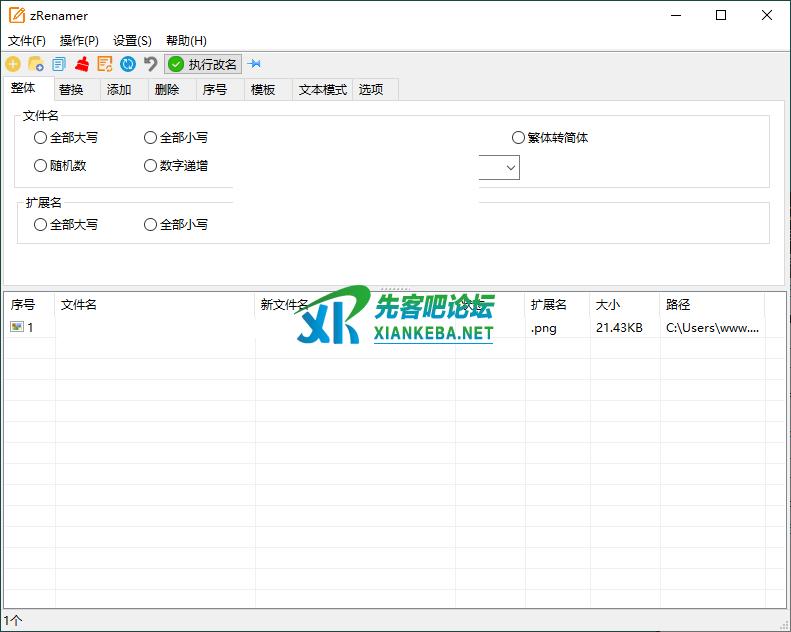
Task: Click the 执行改名 button
Action: pyautogui.click(x=203, y=64)
